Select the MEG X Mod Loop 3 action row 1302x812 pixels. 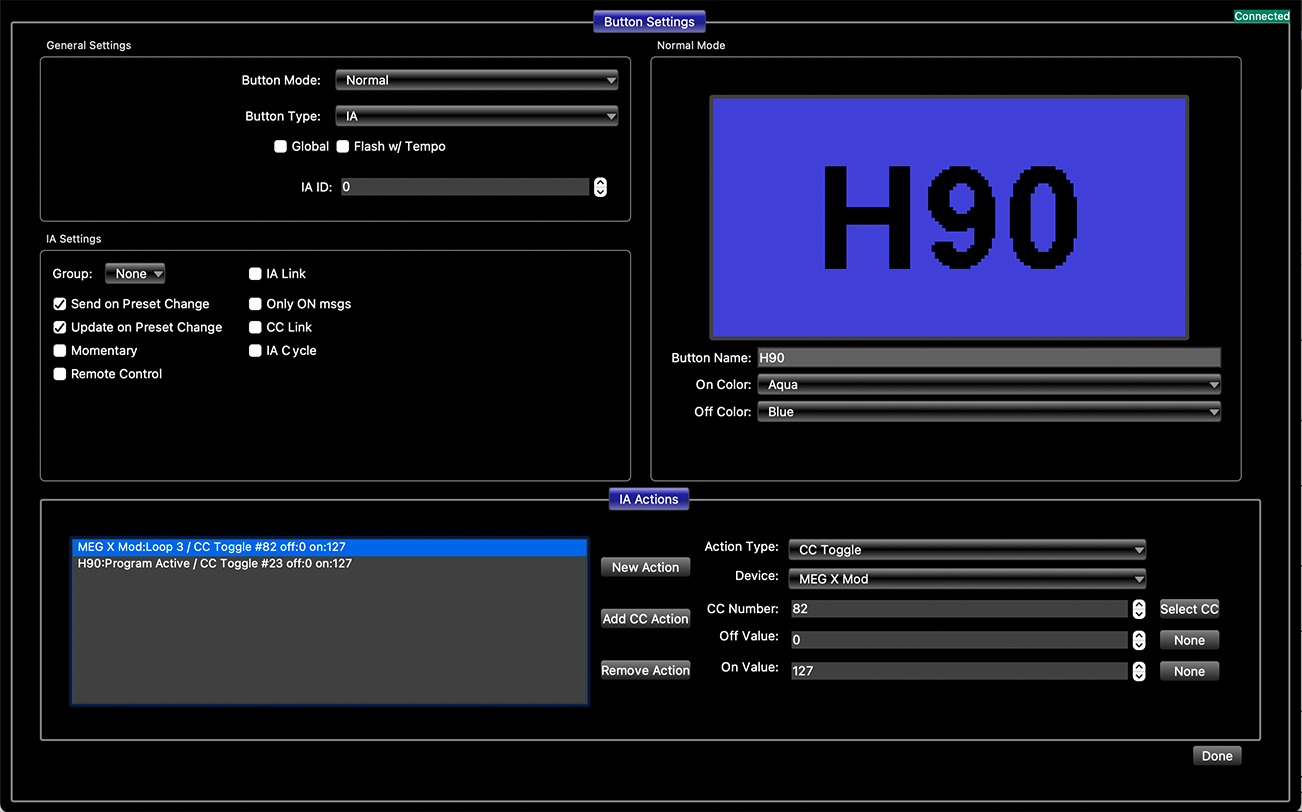(x=329, y=547)
